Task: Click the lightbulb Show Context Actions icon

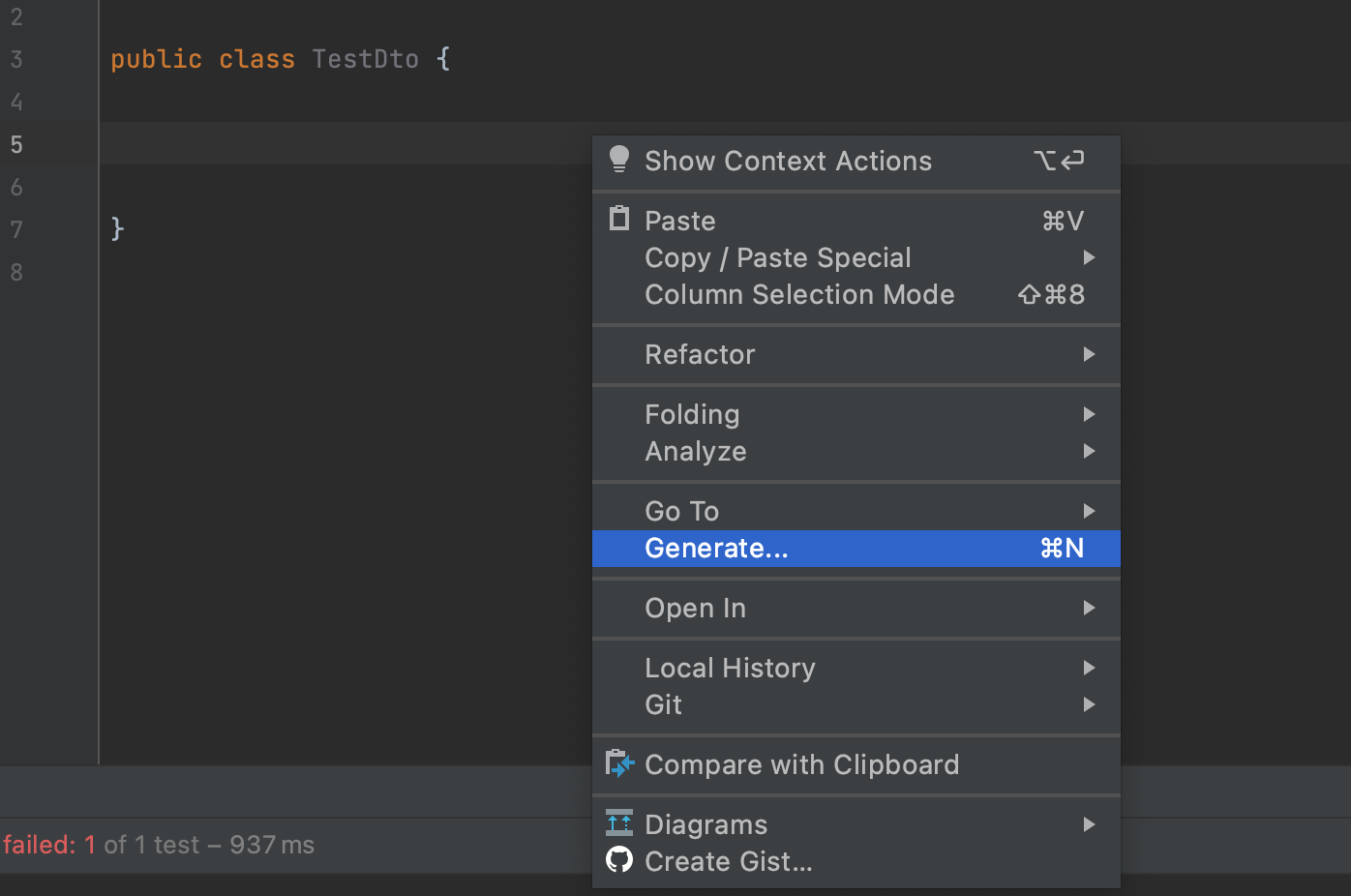Action: click(x=619, y=160)
